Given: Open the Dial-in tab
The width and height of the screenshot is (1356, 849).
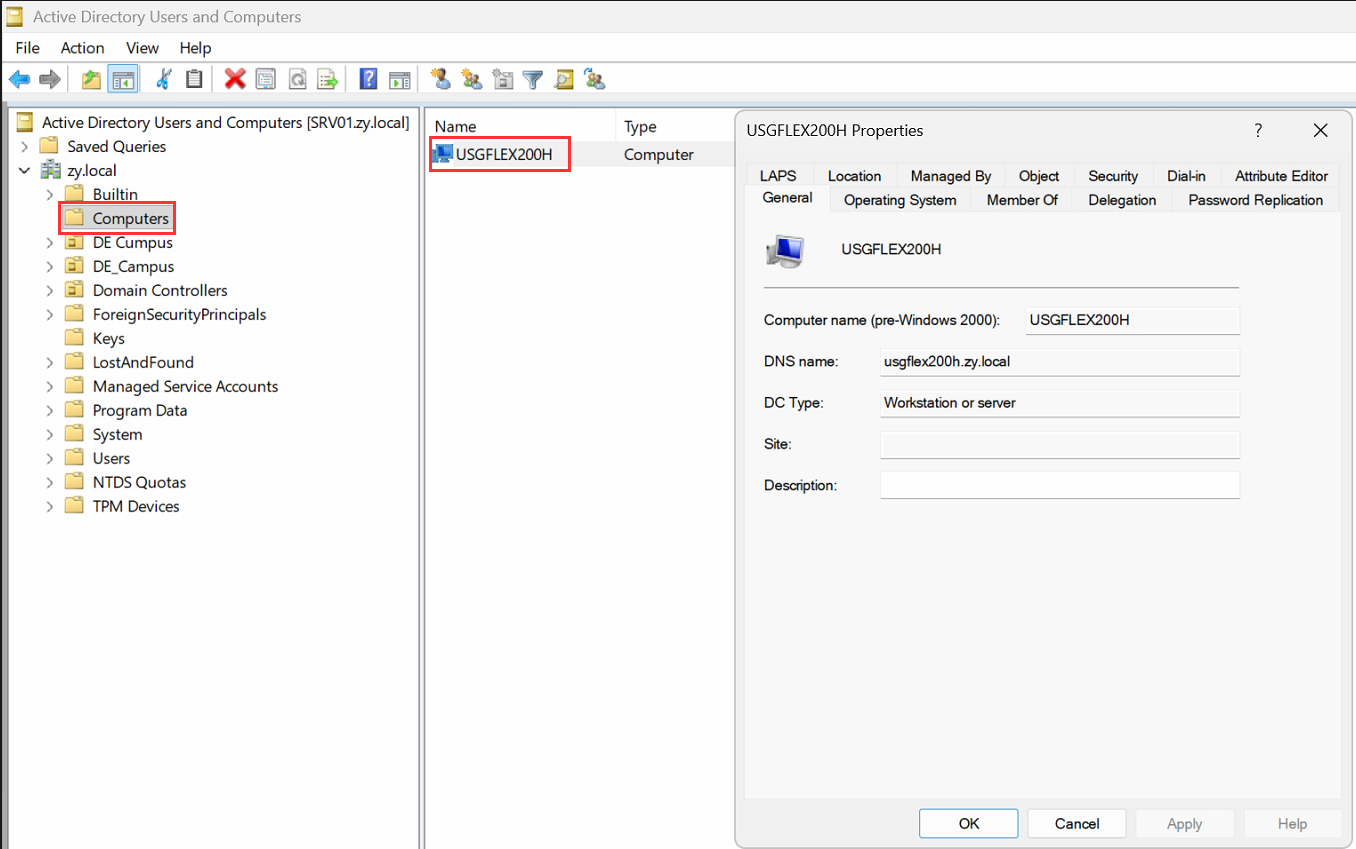Looking at the screenshot, I should (x=1186, y=176).
